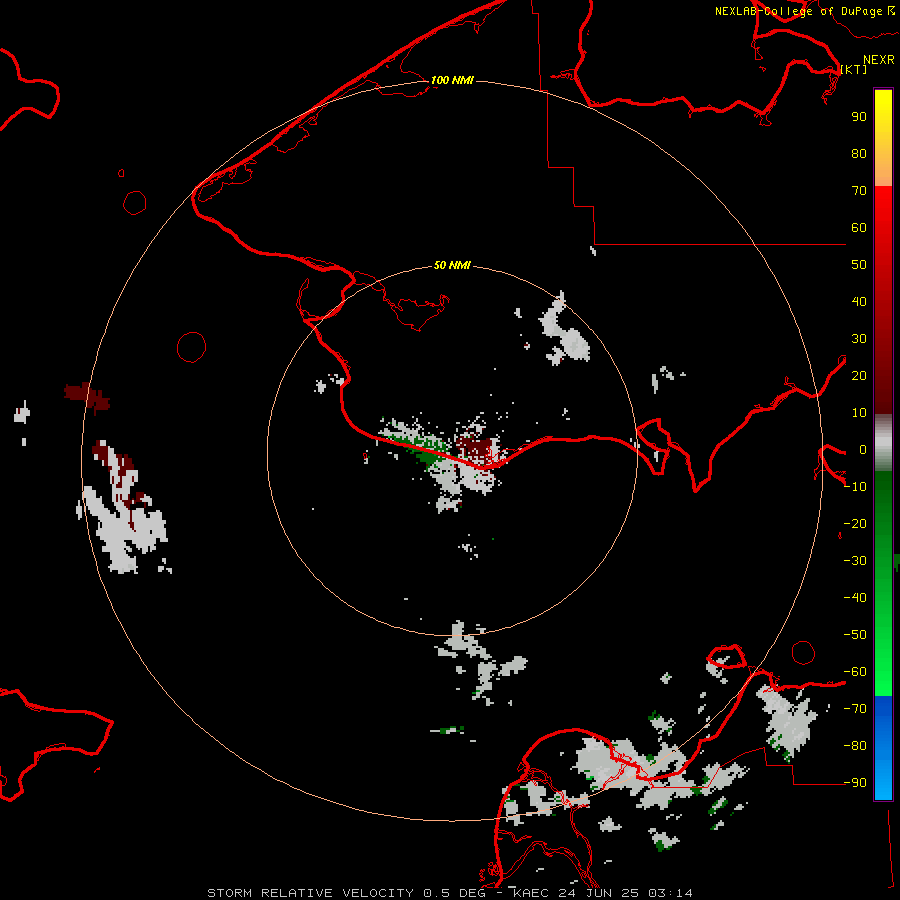Click the 50 NMI range ring label
The height and width of the screenshot is (900, 900).
[x=452, y=265]
